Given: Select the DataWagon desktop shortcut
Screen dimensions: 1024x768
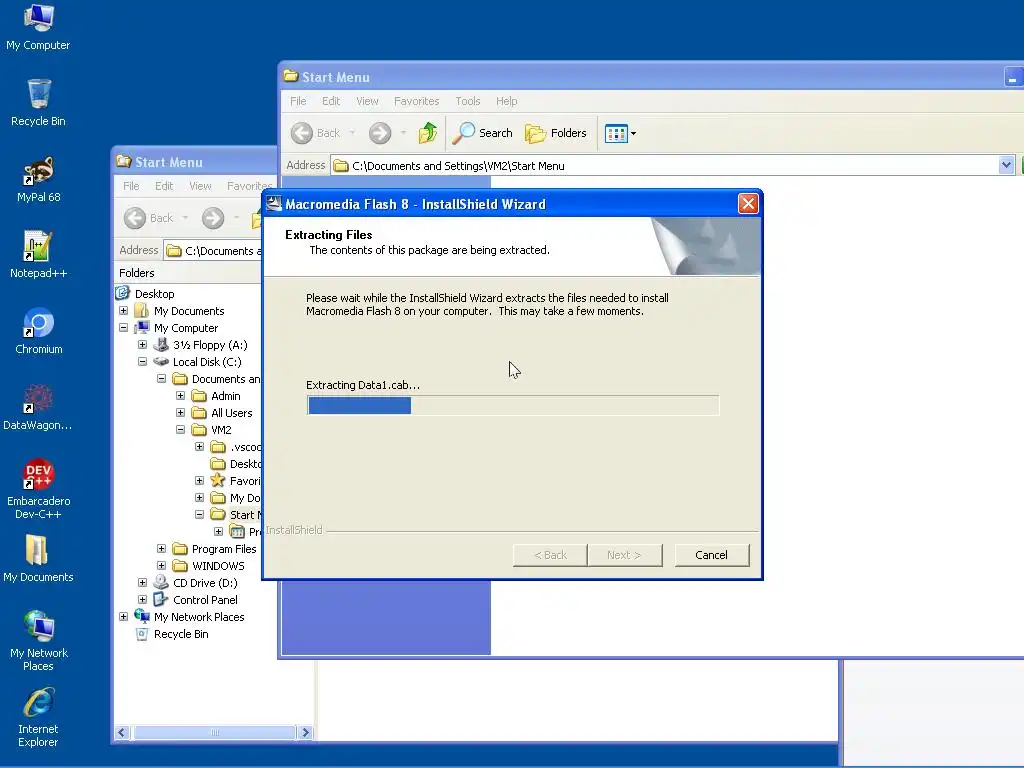Looking at the screenshot, I should coord(38,407).
